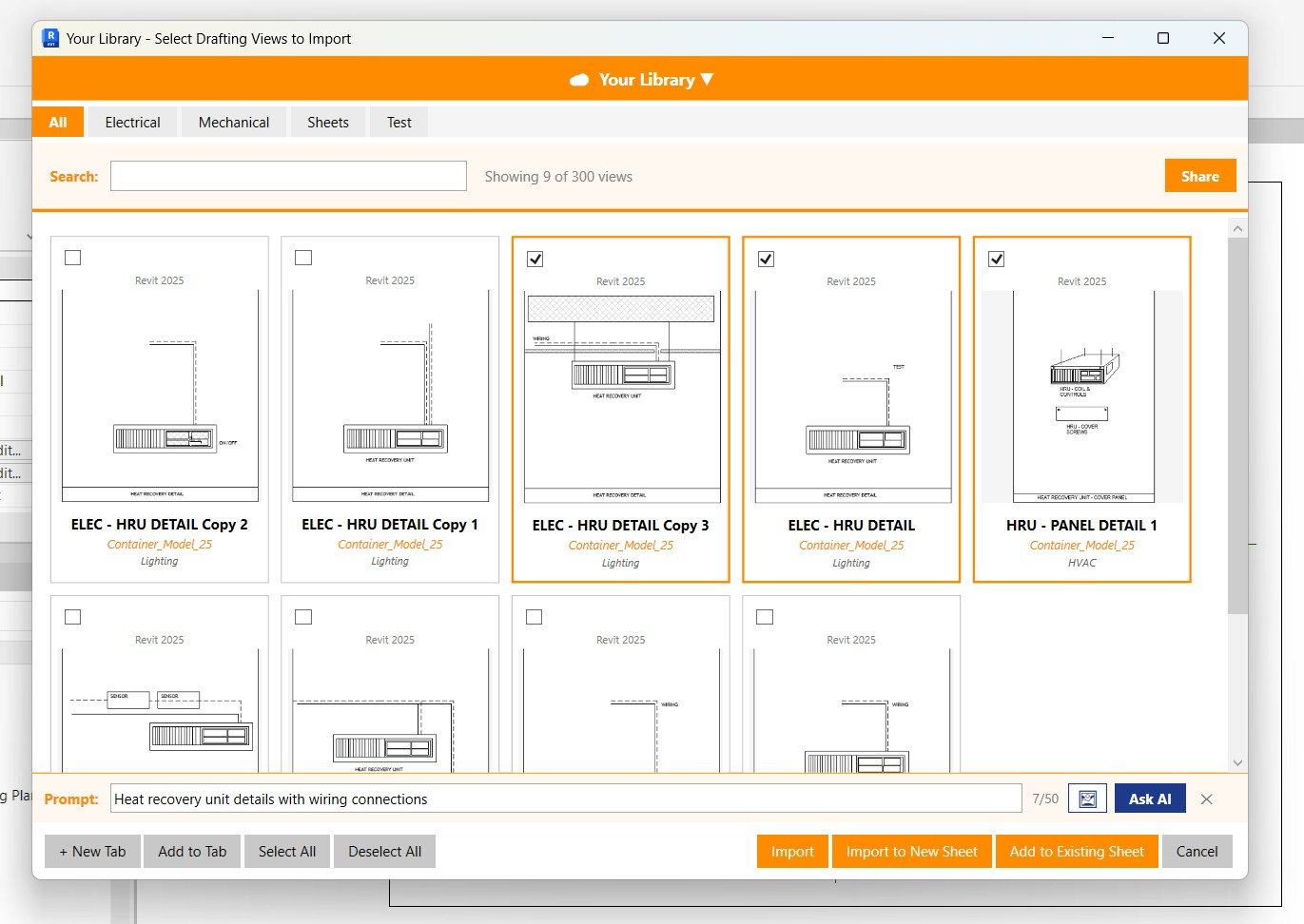Click Container_Model_25 link under ELEC - HRU DETAIL Copy 3

621,546
